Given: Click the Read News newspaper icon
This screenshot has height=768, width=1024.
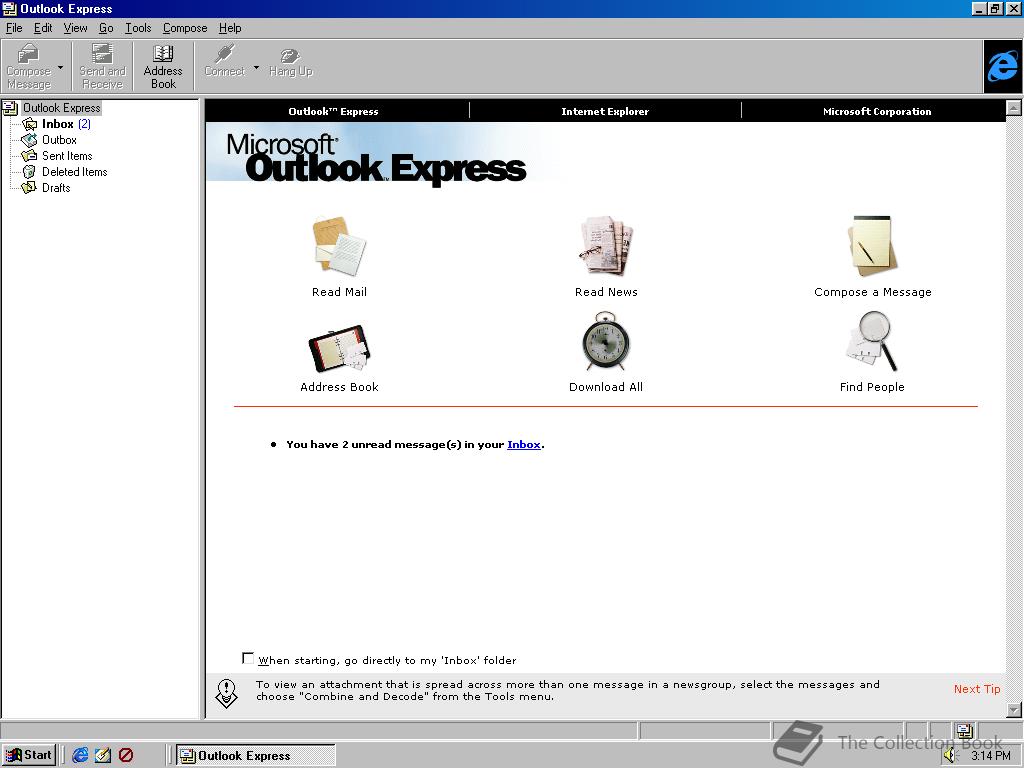Looking at the screenshot, I should (606, 246).
